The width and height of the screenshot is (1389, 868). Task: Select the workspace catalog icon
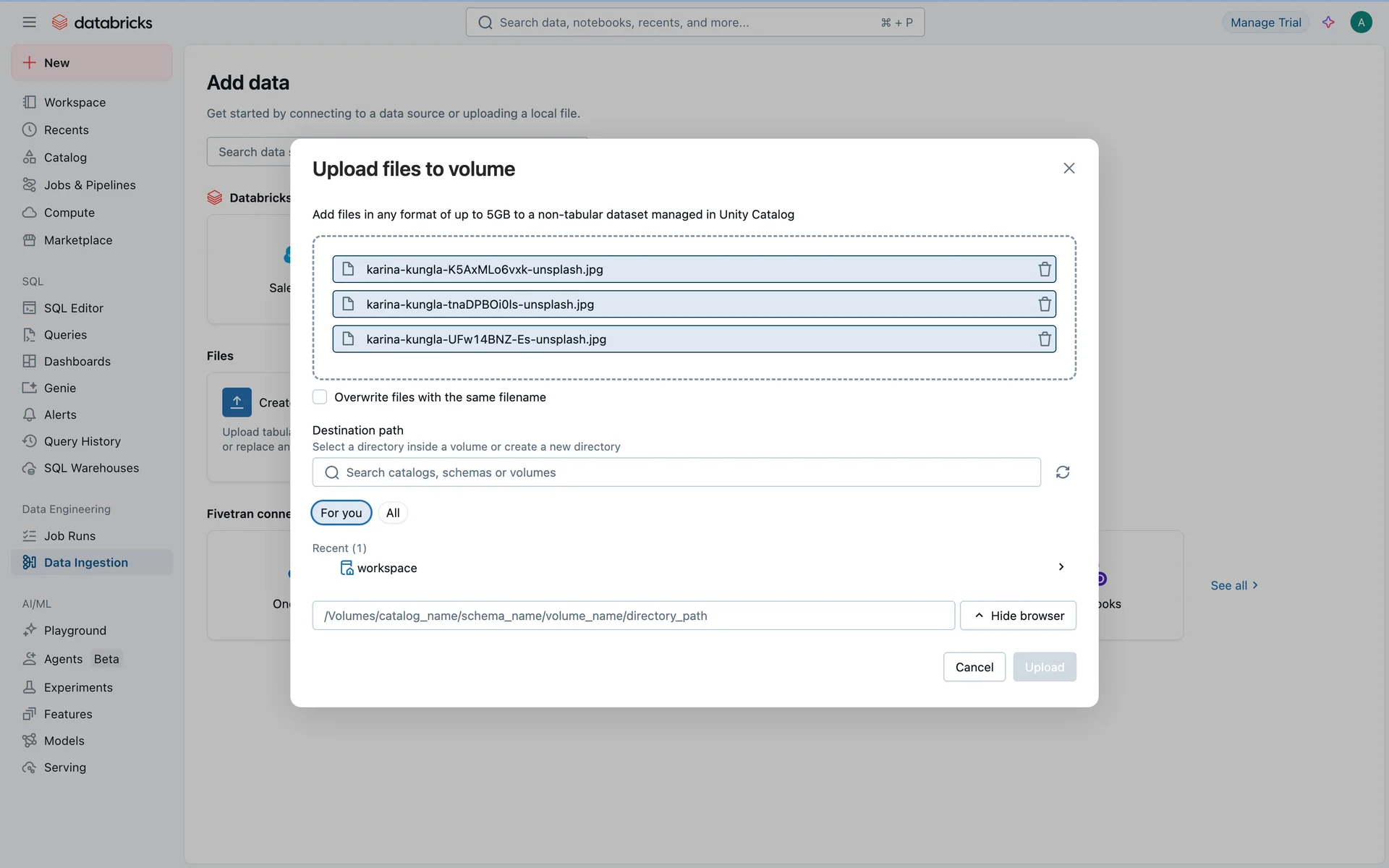[347, 569]
